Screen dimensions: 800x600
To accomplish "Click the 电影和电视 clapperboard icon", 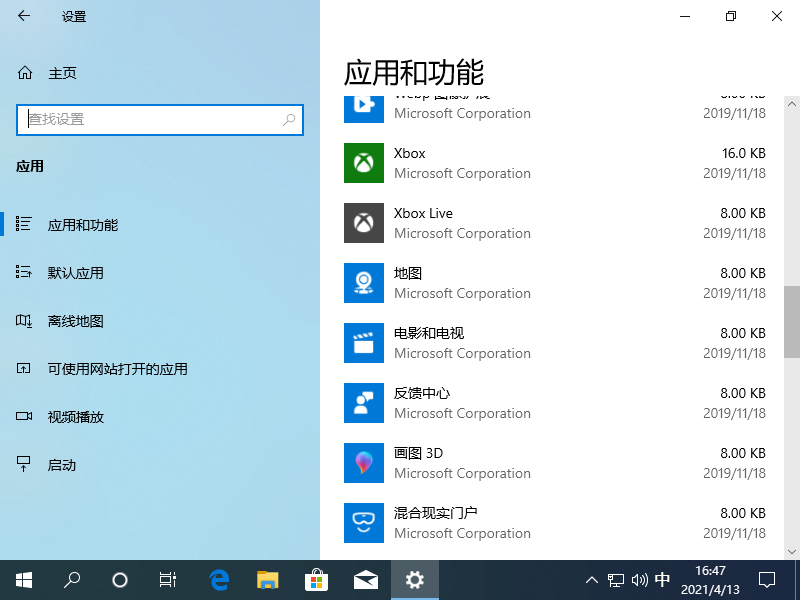I will coord(364,343).
